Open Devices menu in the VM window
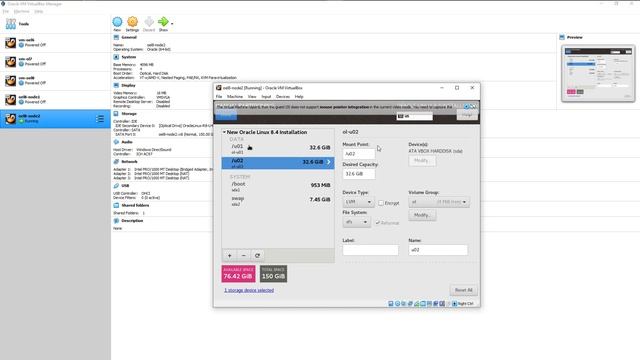The width and height of the screenshot is (640, 360). (x=283, y=97)
